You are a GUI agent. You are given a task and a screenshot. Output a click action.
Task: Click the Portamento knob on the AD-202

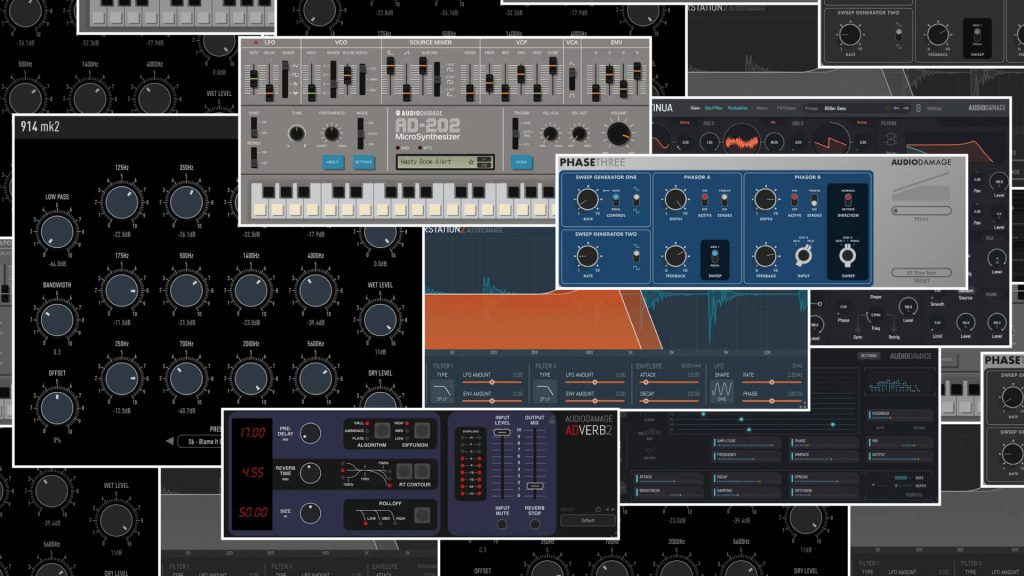332,134
